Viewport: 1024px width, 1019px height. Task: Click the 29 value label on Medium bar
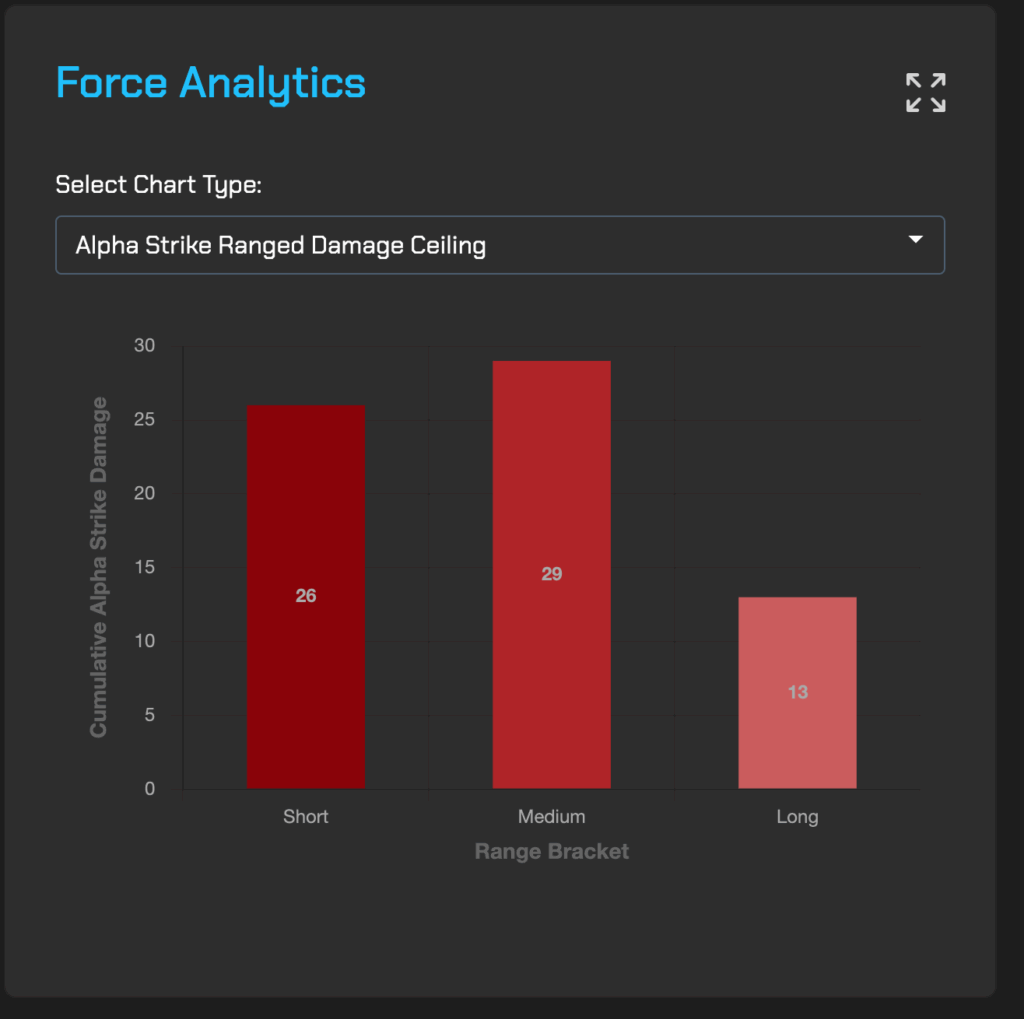pyautogui.click(x=551, y=574)
